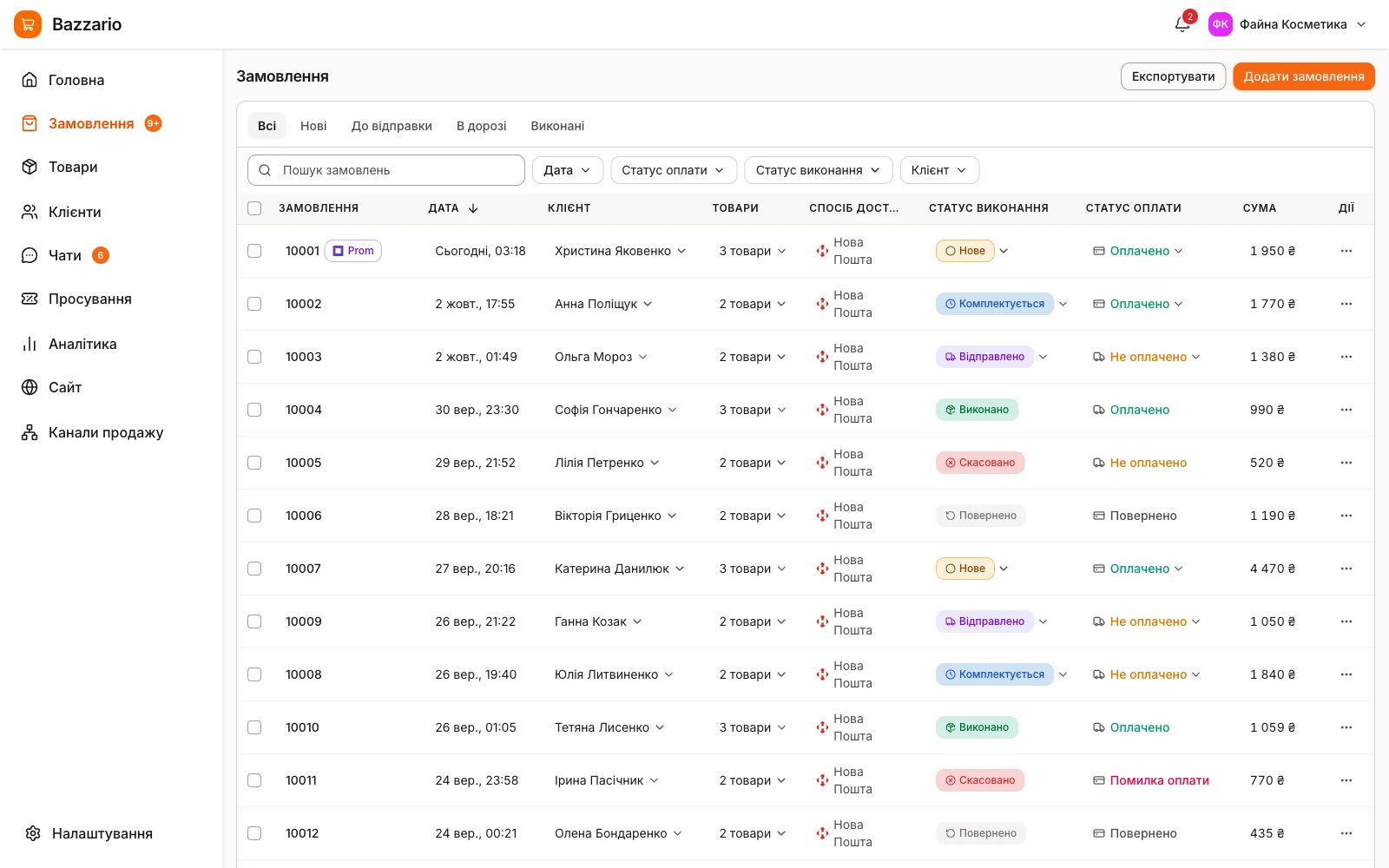Click the Клієнти people icon
Screen dimensions: 1389x868
(30, 212)
